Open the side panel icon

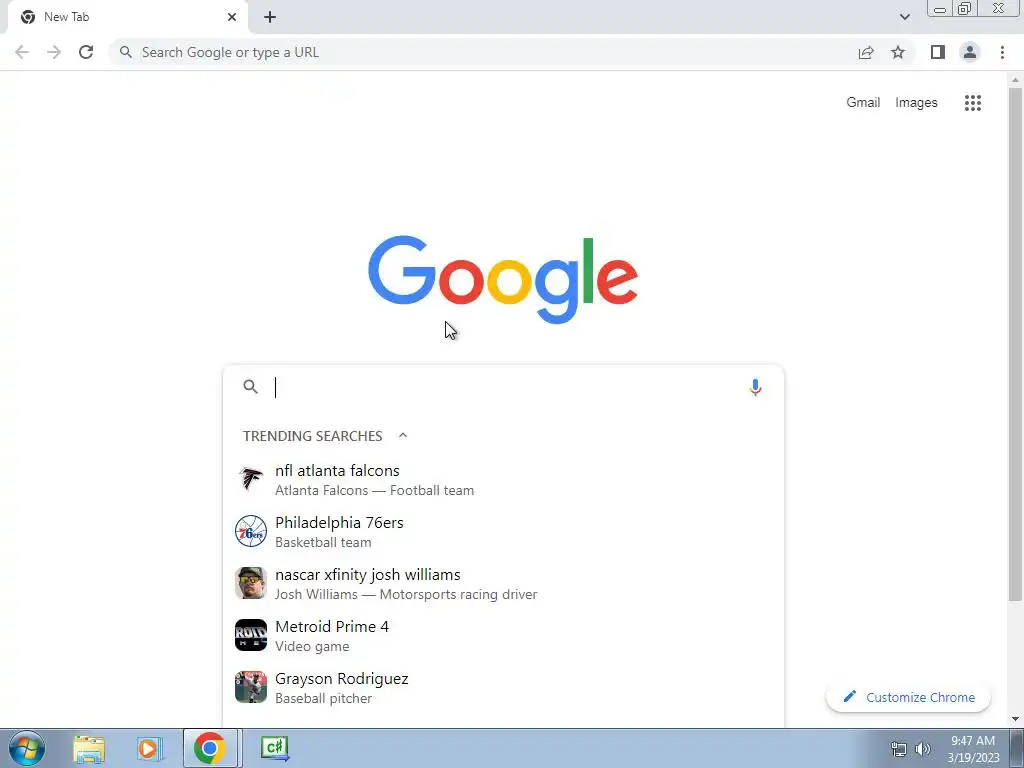click(938, 52)
